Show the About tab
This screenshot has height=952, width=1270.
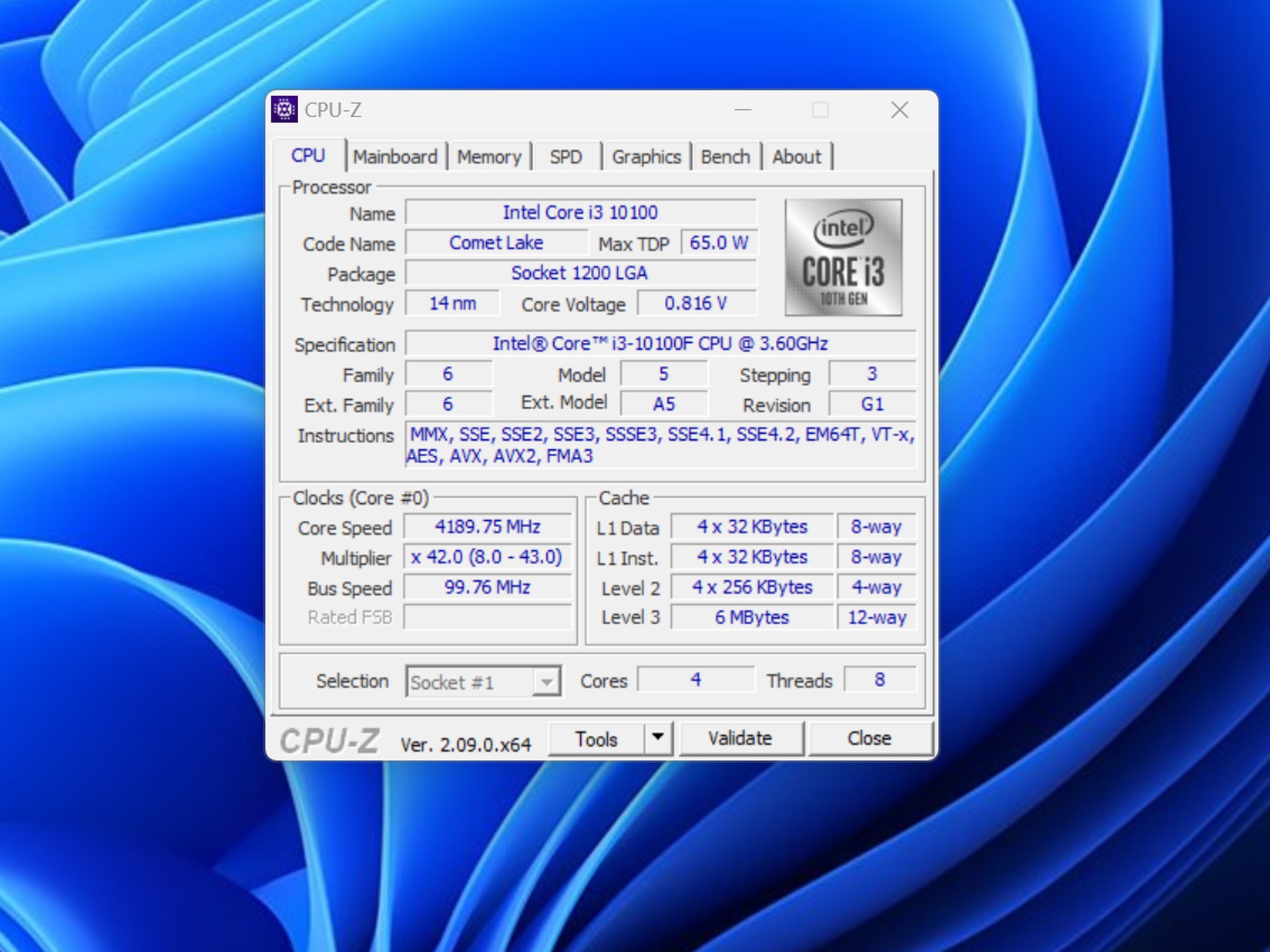point(797,157)
